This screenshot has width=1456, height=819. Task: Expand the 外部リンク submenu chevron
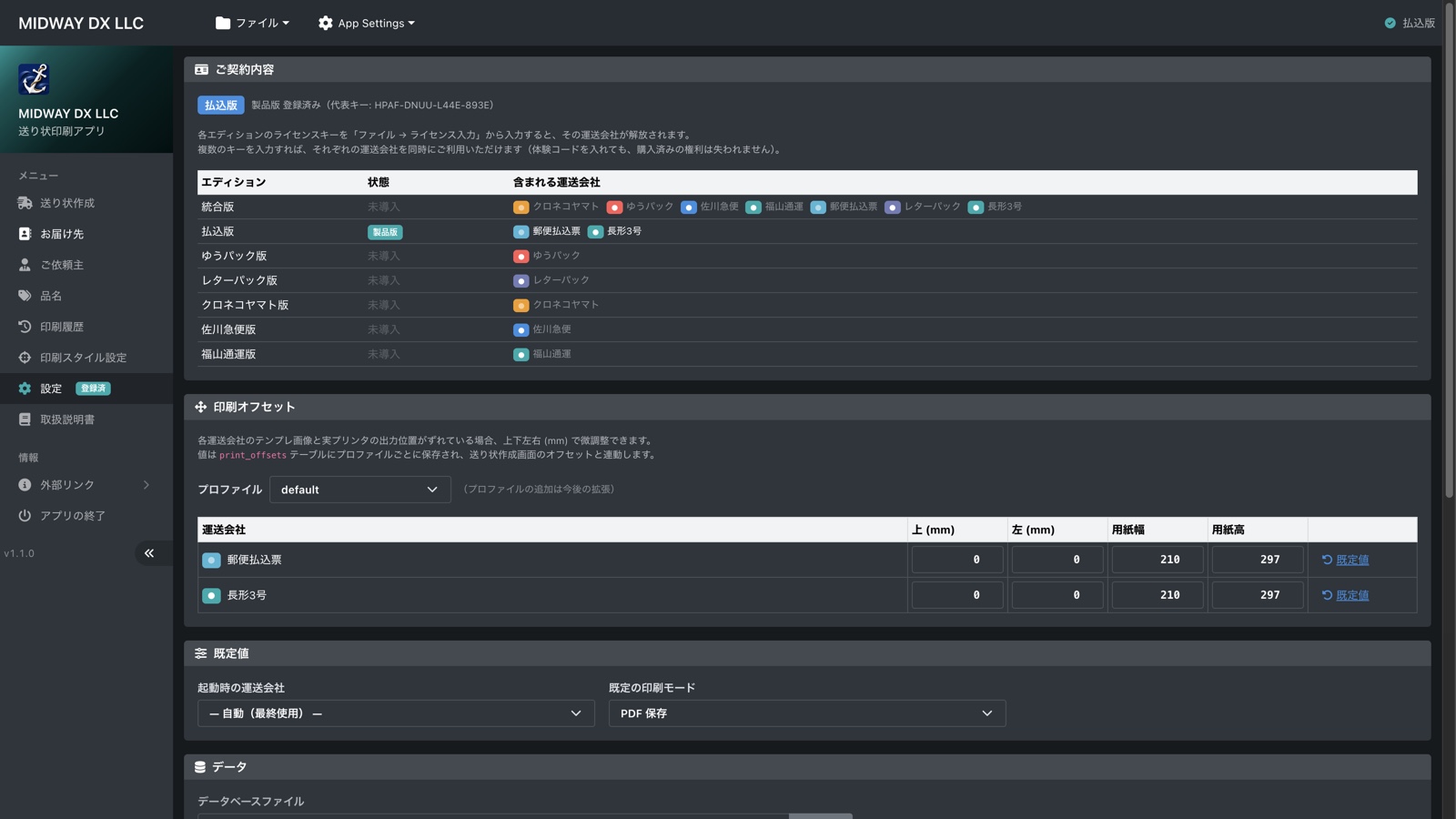coord(147,485)
